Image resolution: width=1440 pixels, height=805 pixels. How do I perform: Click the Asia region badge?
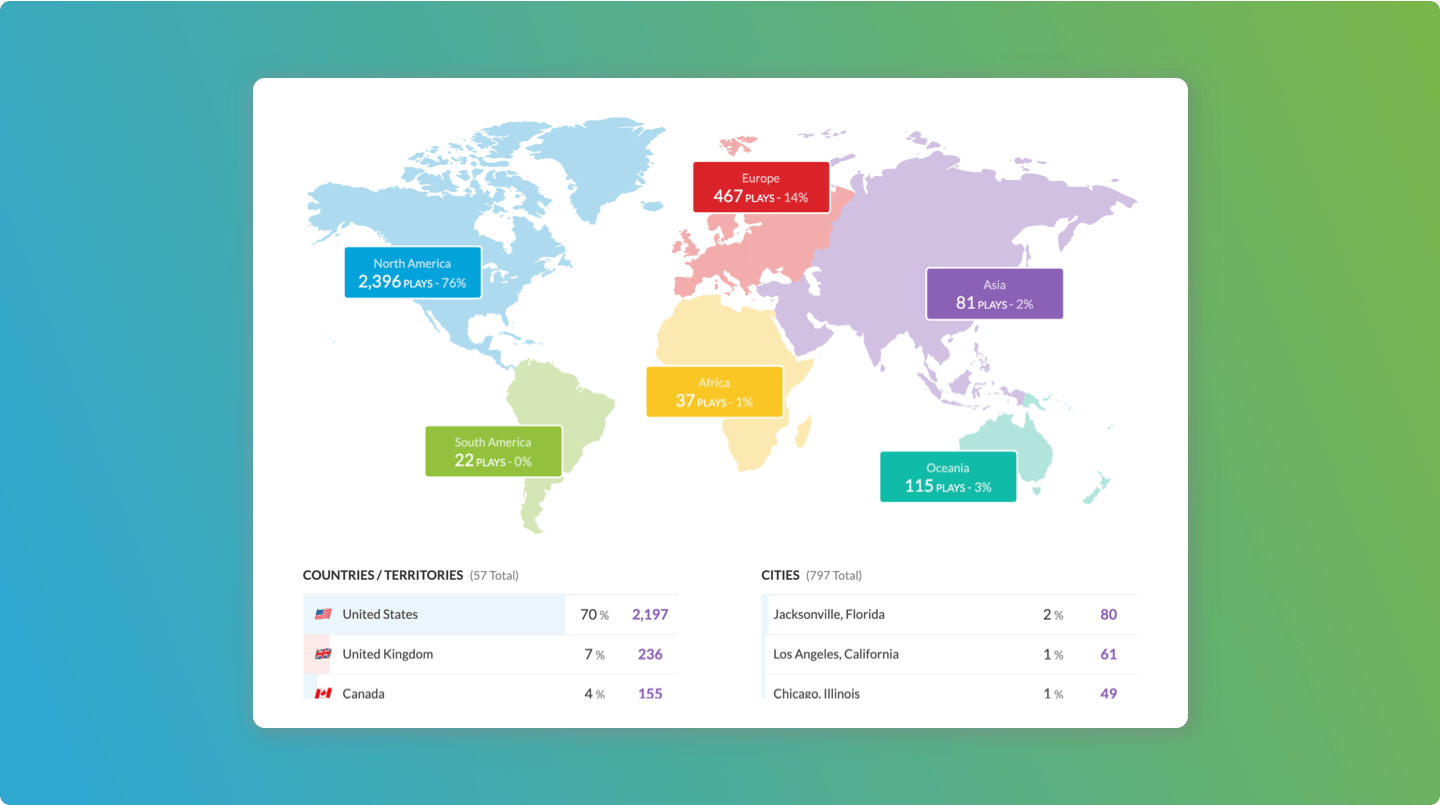coord(994,293)
